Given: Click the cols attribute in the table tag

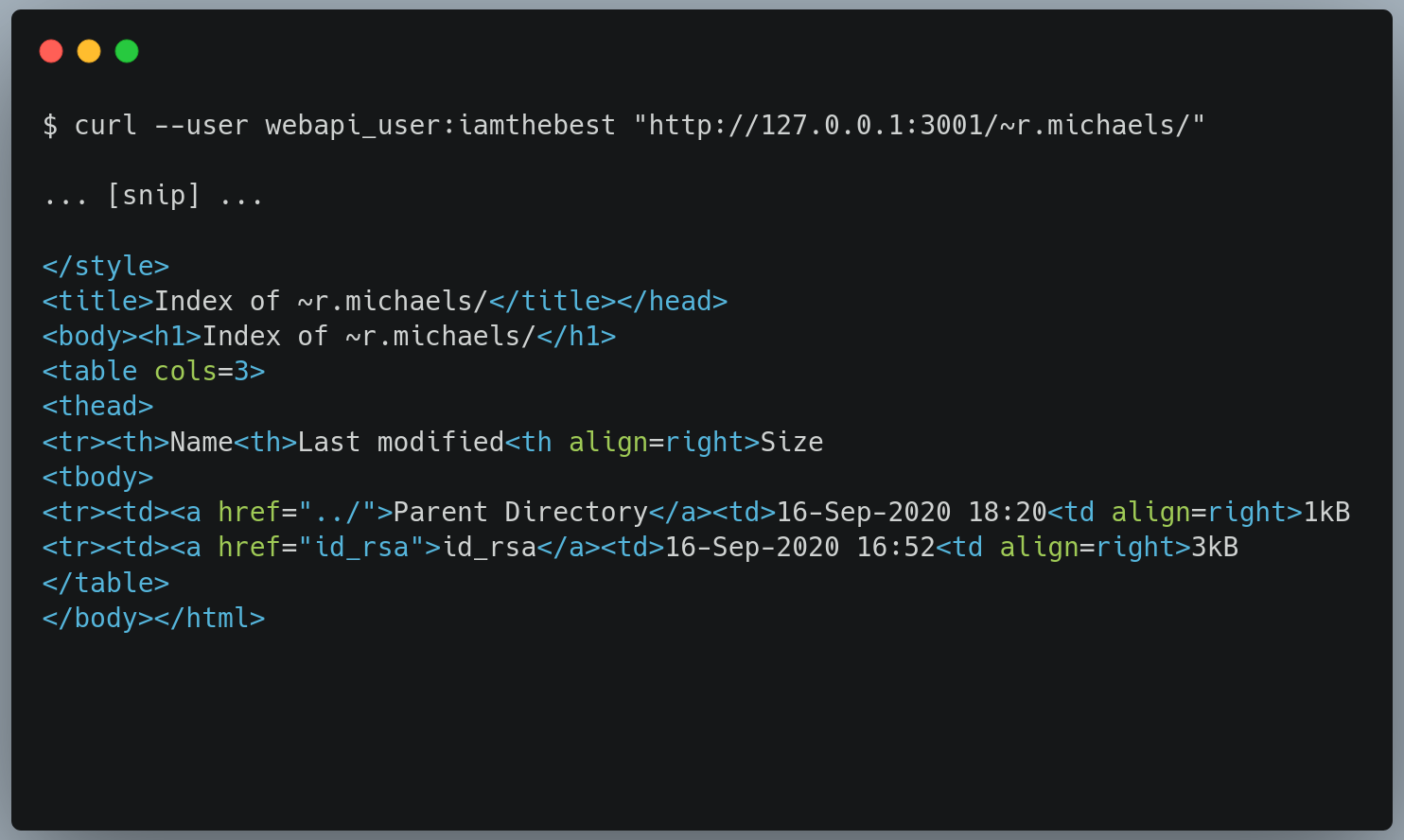Looking at the screenshot, I should (x=185, y=372).
